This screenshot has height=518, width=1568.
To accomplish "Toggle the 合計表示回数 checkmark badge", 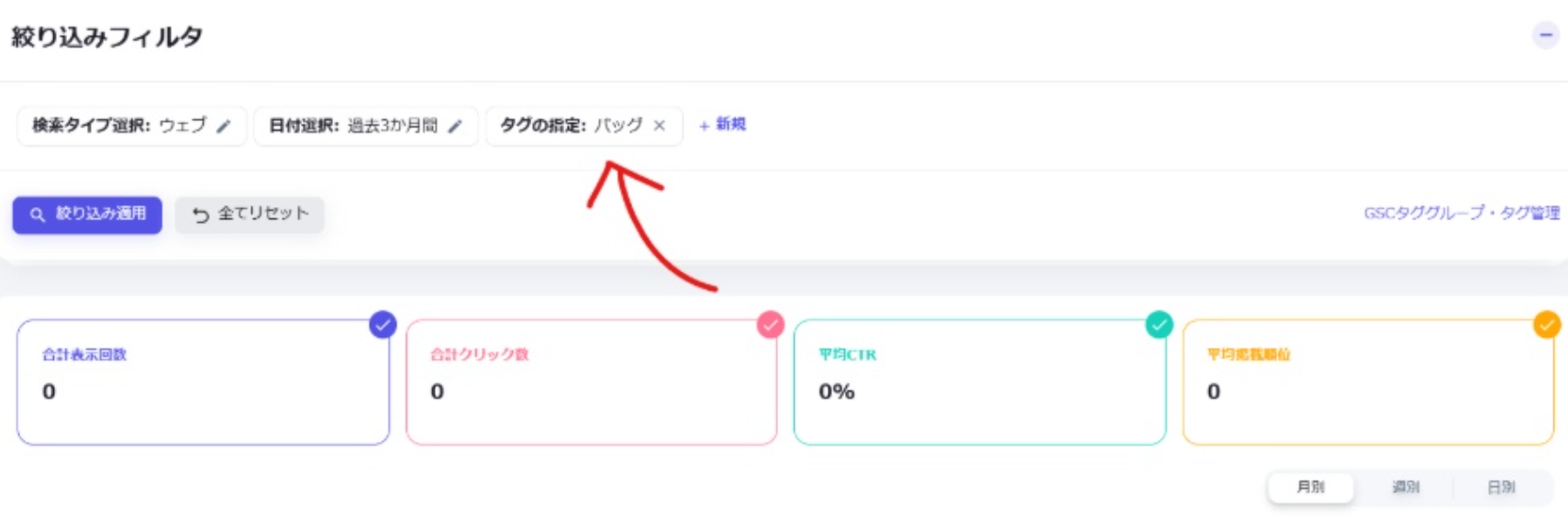I will click(x=383, y=325).
